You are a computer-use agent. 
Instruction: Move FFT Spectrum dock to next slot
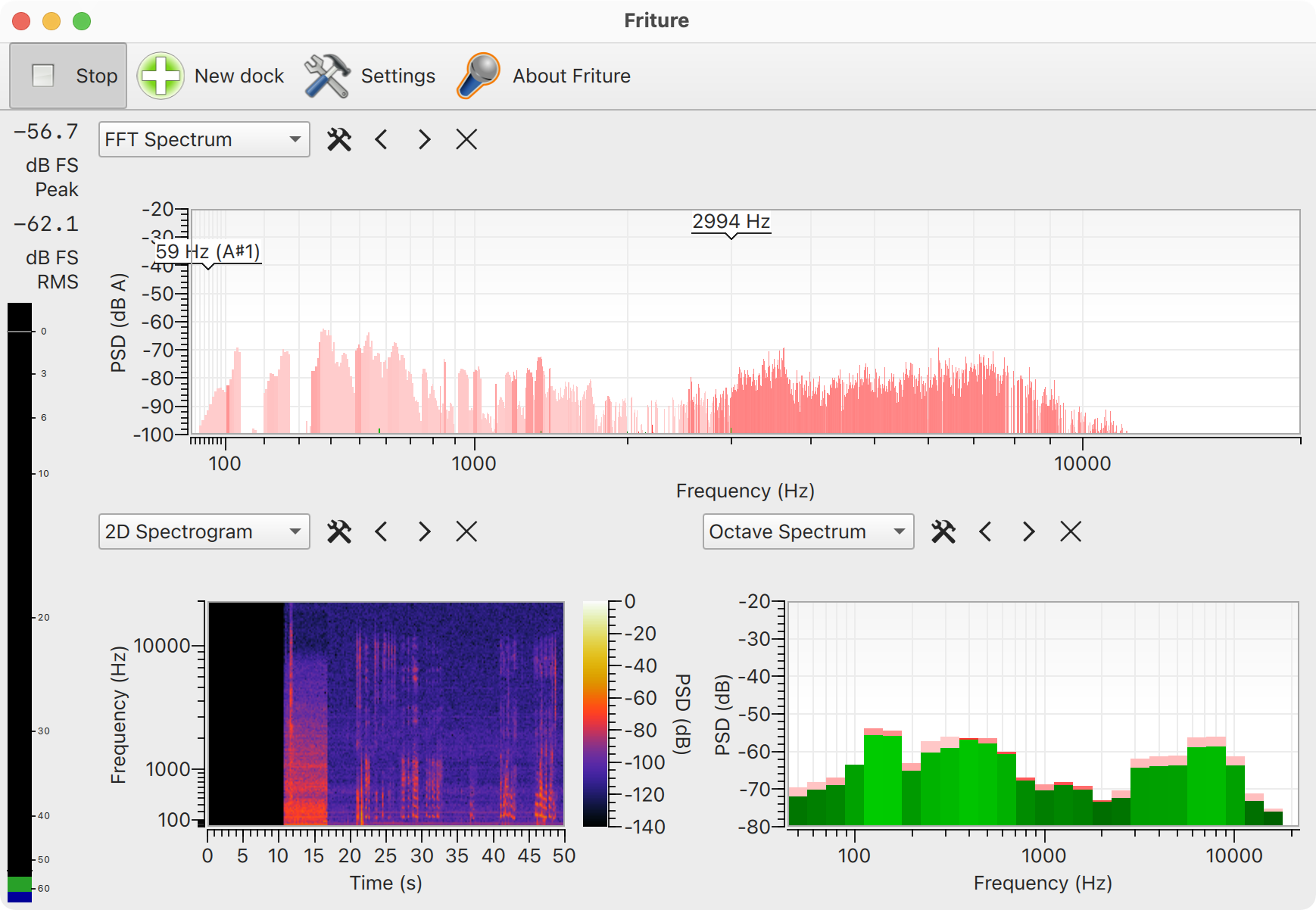click(424, 139)
